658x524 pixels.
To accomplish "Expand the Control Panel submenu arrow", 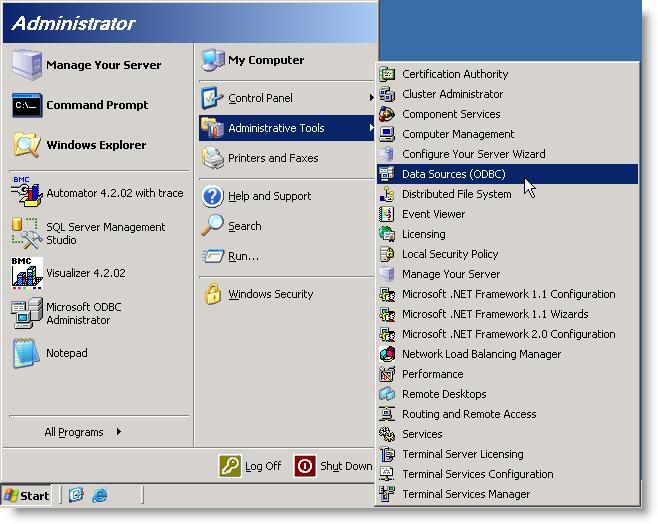I will 371,97.
